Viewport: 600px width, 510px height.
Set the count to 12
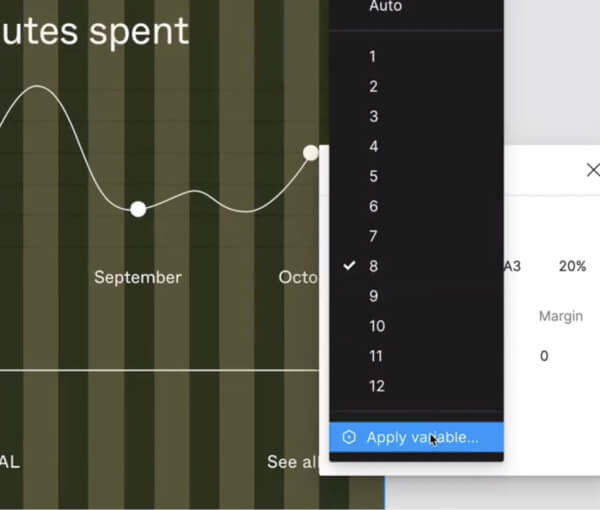(x=376, y=387)
